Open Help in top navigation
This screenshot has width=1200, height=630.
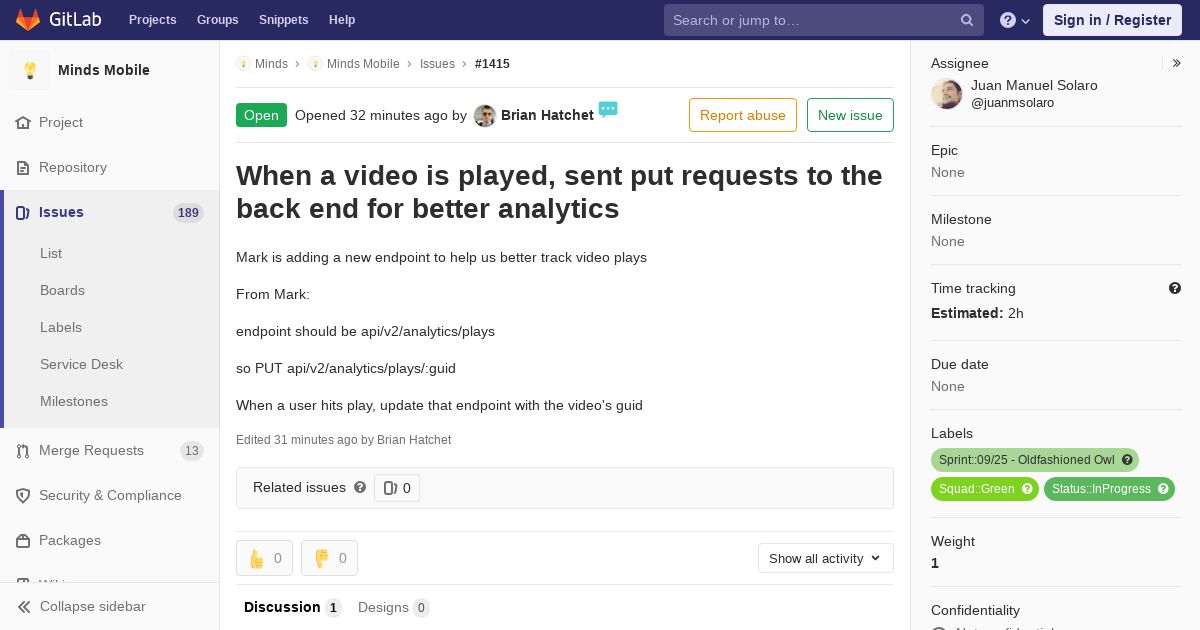click(x=342, y=20)
